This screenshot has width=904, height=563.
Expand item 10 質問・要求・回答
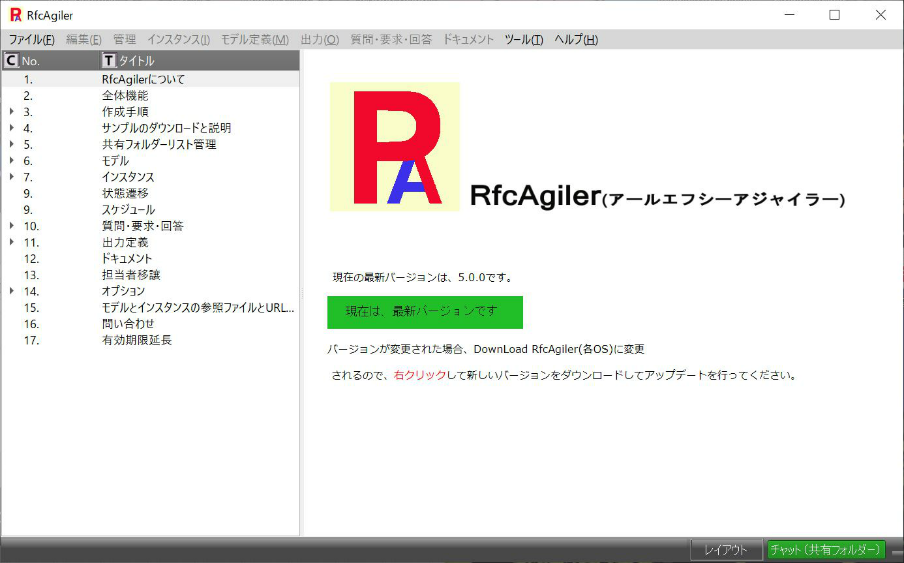(x=12, y=225)
